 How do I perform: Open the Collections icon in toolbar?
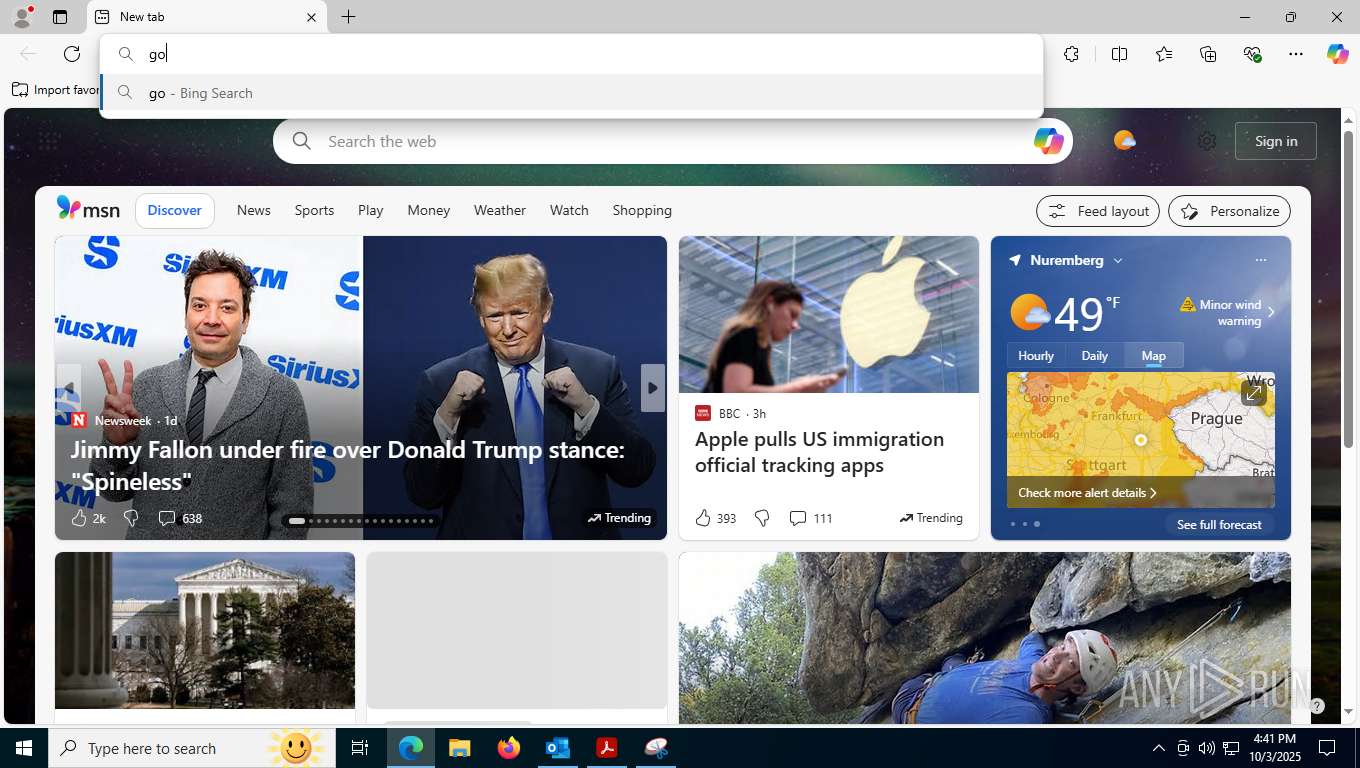pos(1208,54)
